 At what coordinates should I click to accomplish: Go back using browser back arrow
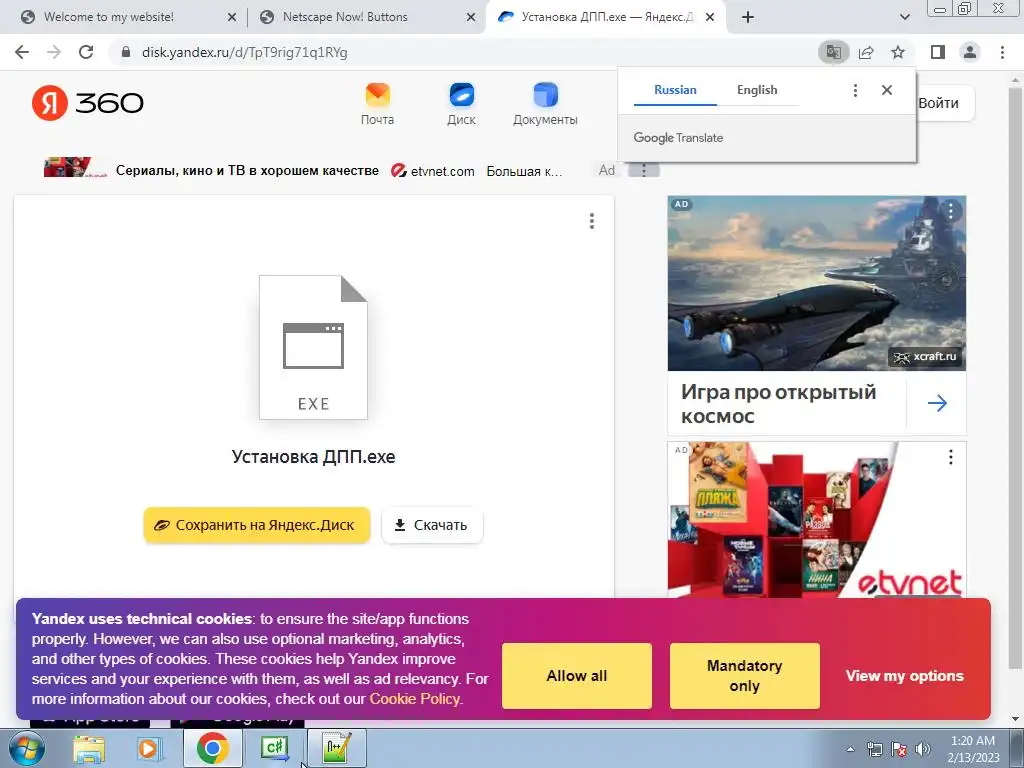pos(22,52)
